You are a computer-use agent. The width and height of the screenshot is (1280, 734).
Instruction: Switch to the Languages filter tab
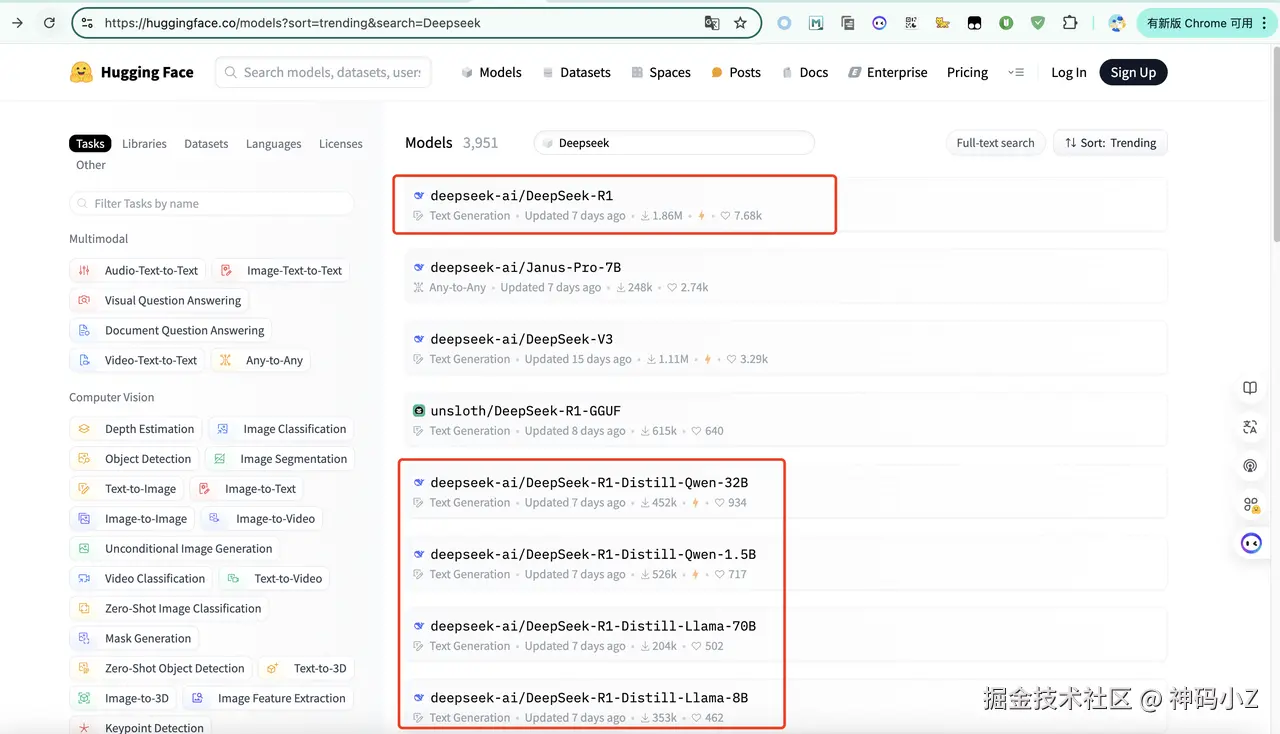click(273, 144)
